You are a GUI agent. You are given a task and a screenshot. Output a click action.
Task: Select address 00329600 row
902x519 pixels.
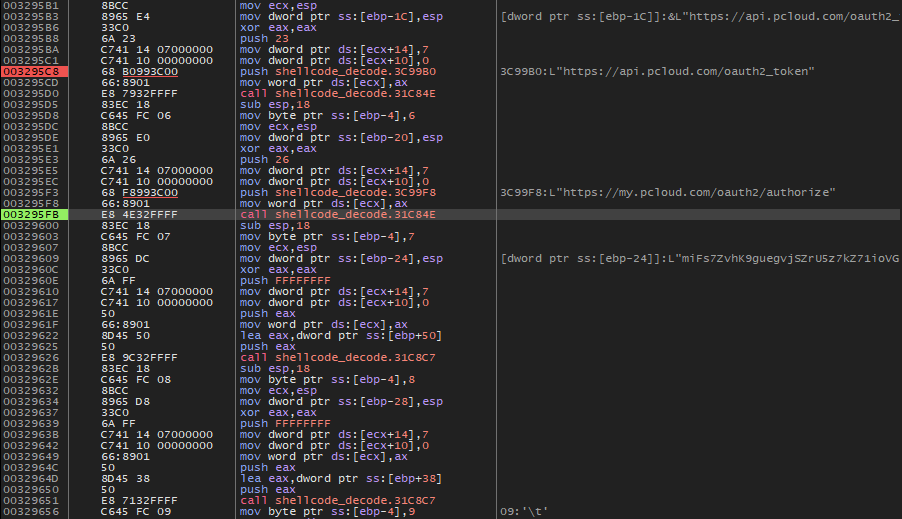[x=30, y=226]
